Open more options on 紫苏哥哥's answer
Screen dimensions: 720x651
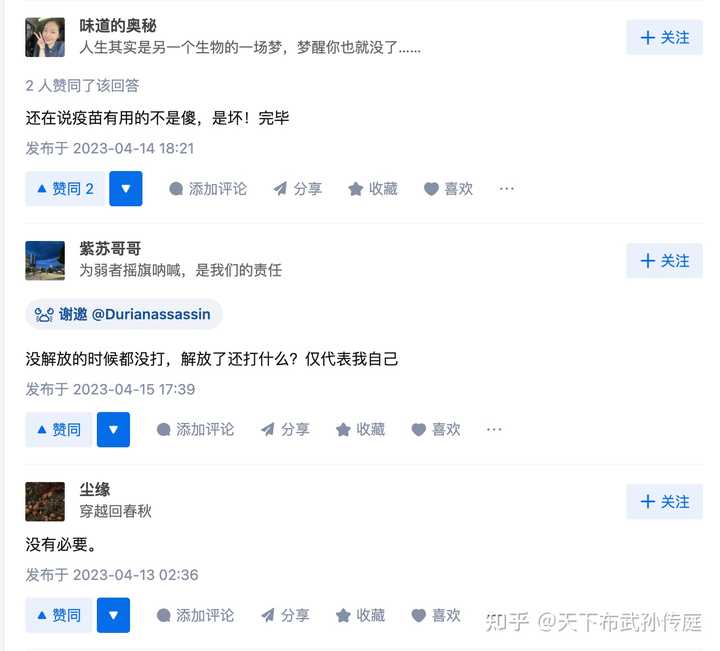click(494, 430)
